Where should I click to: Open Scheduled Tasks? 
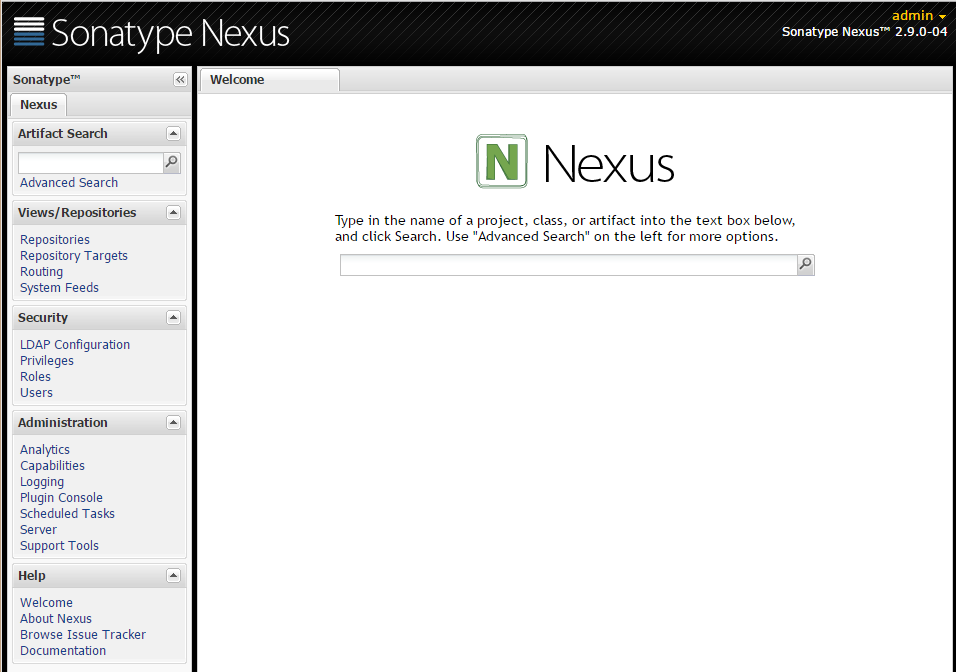(x=67, y=513)
